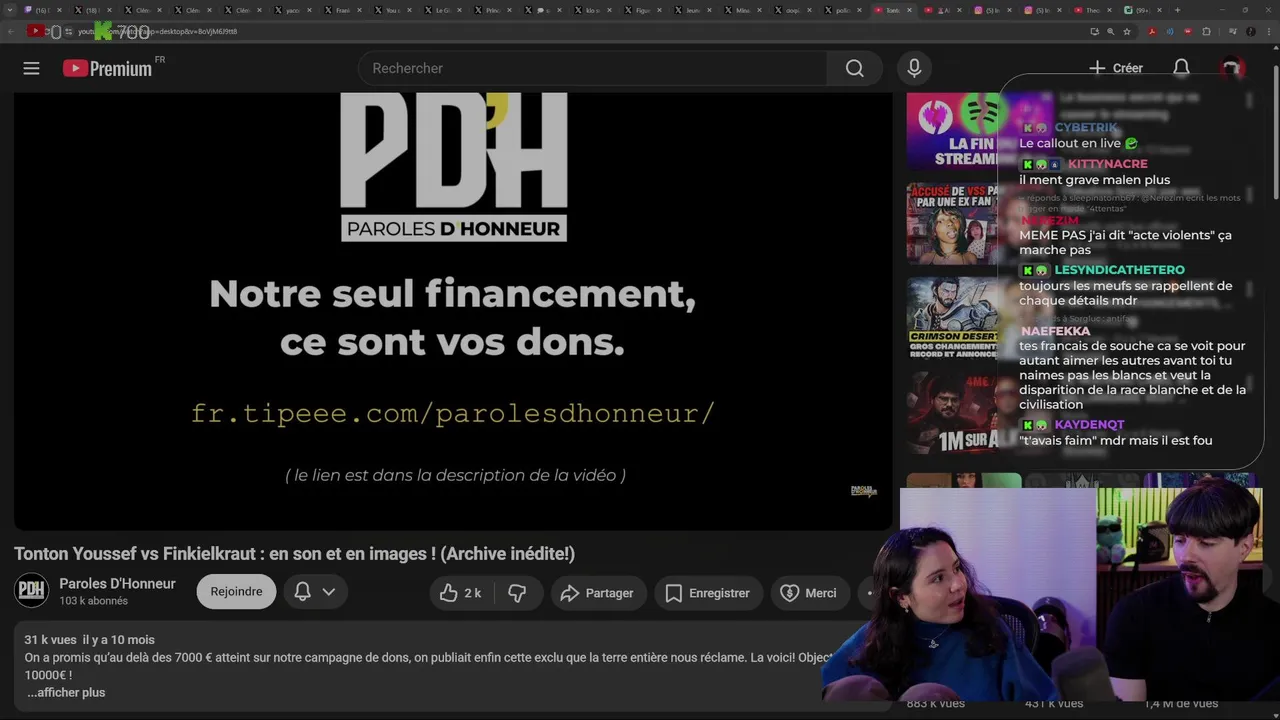
Task: Click the search magnifier button
Action: (854, 68)
